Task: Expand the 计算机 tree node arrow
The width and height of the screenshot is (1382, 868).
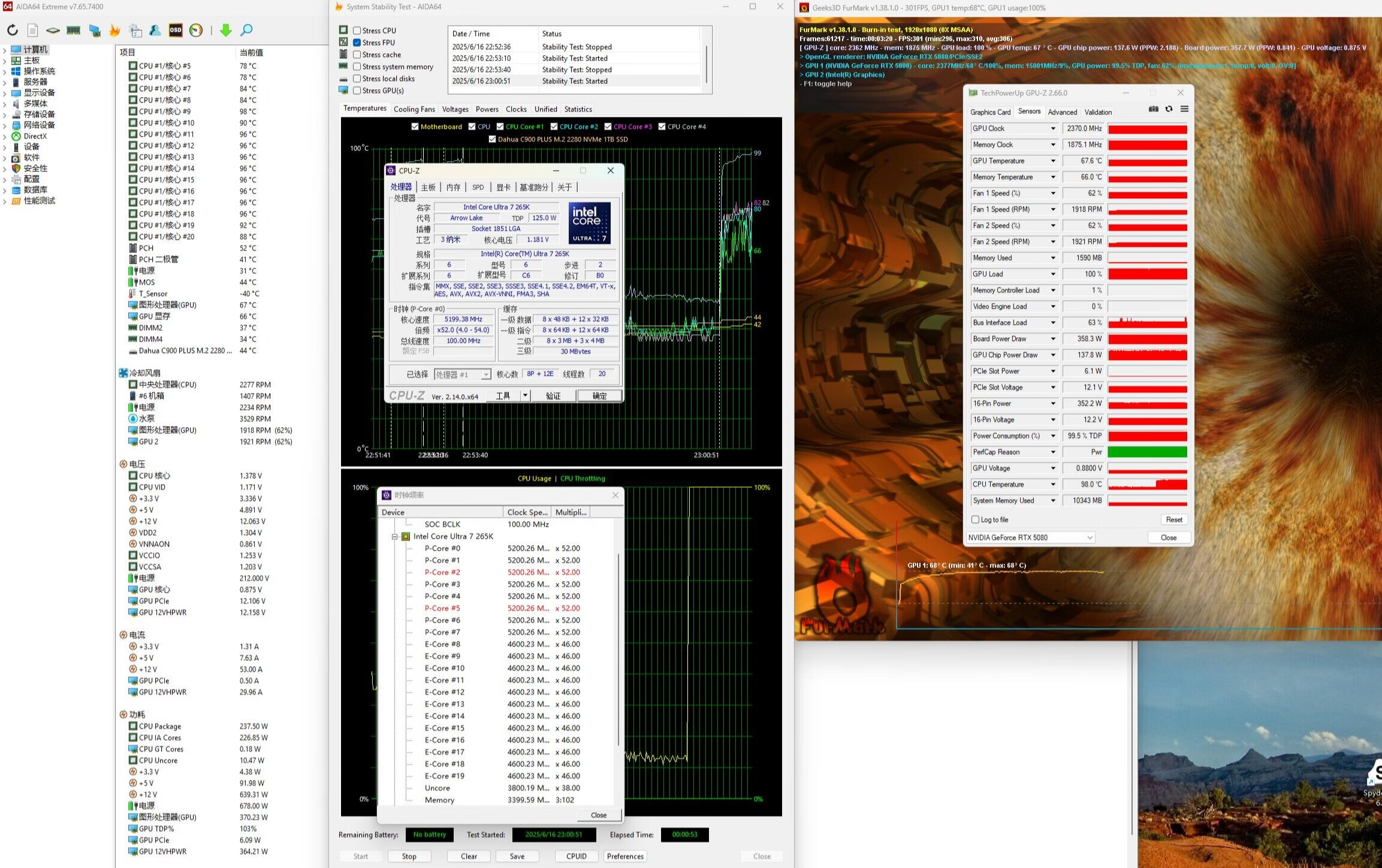Action: click(5, 50)
